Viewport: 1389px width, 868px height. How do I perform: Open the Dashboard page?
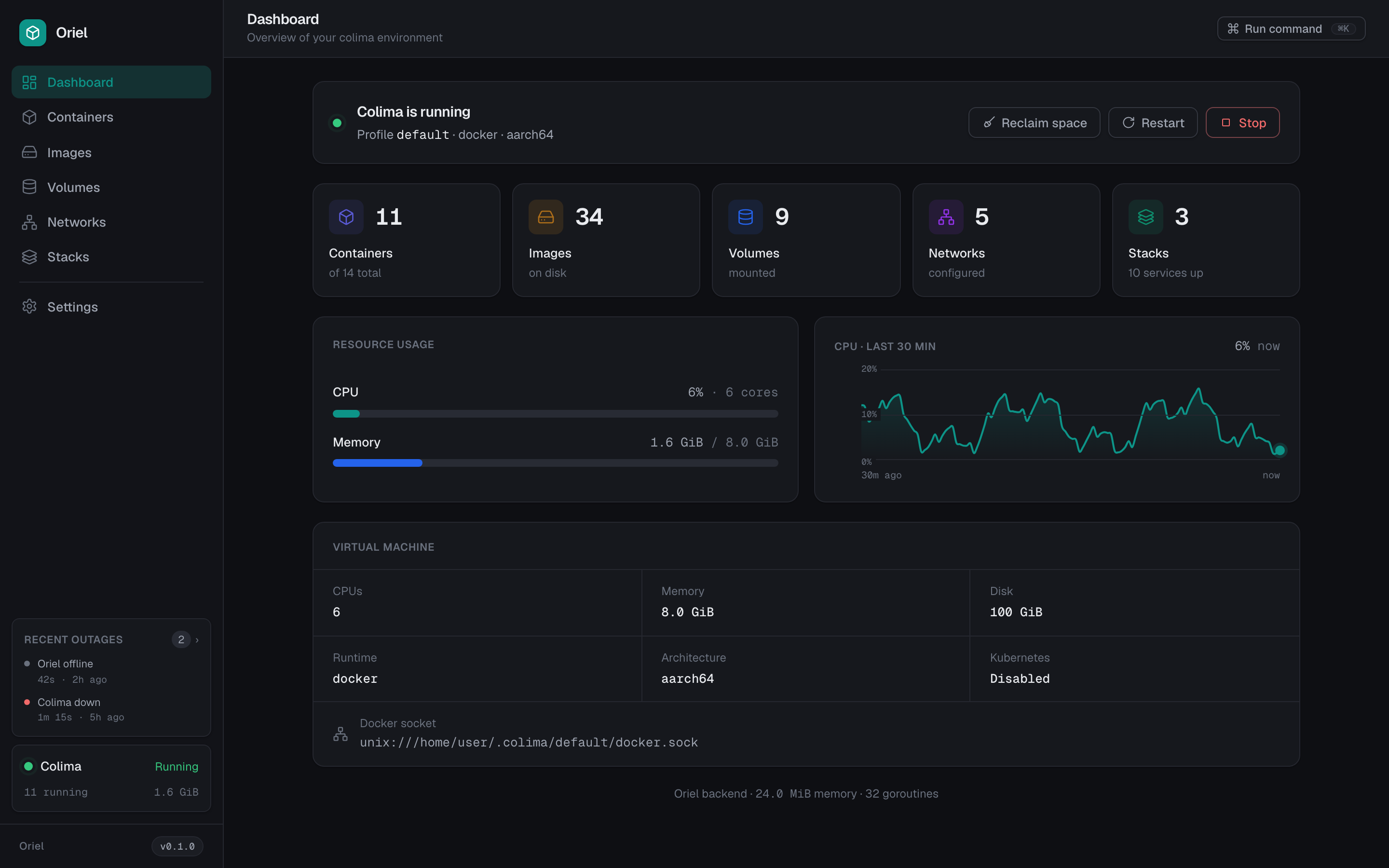click(x=111, y=82)
